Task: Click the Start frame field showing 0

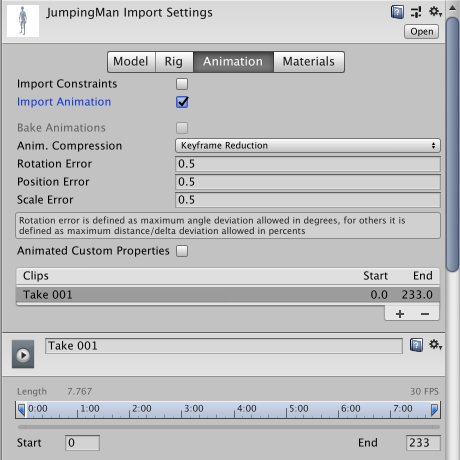Action: pyautogui.click(x=82, y=443)
